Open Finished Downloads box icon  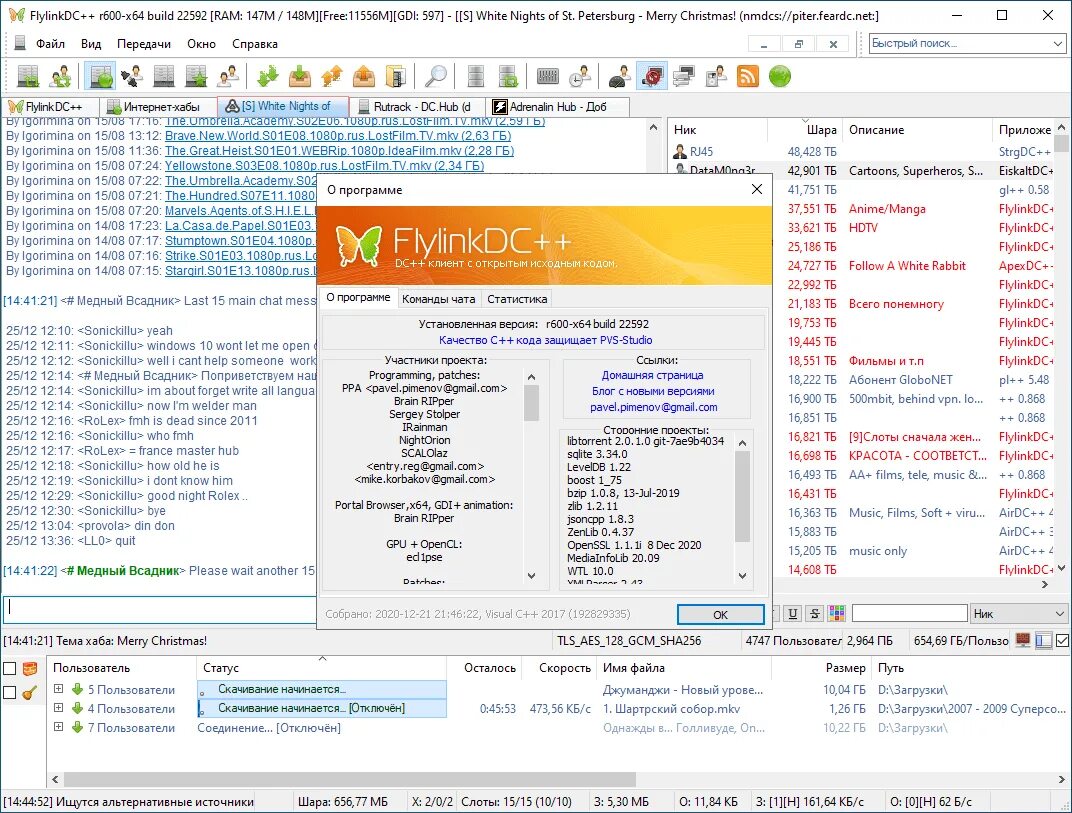coord(299,76)
